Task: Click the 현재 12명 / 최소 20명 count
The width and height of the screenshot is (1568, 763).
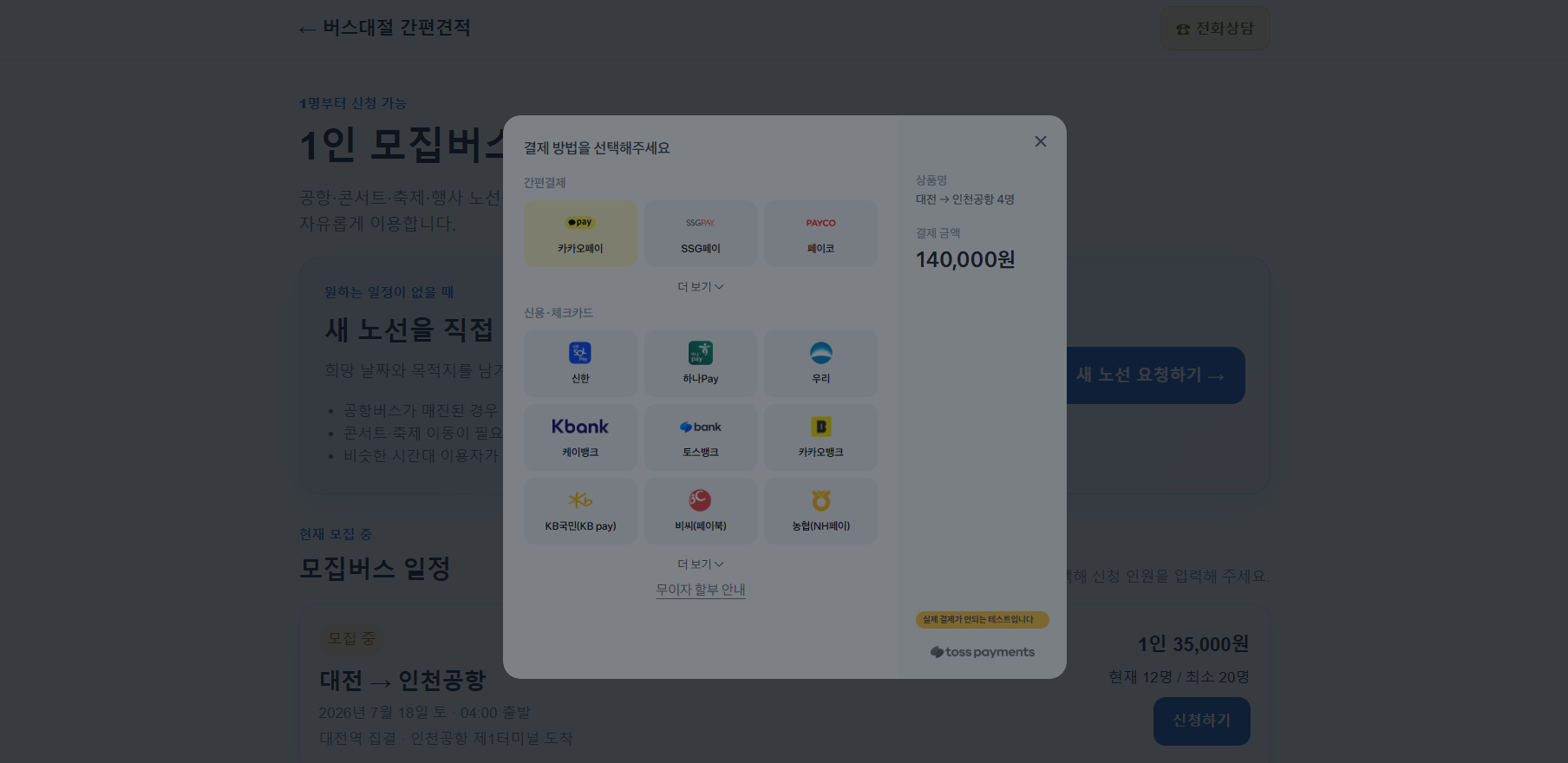Action: (x=1179, y=677)
